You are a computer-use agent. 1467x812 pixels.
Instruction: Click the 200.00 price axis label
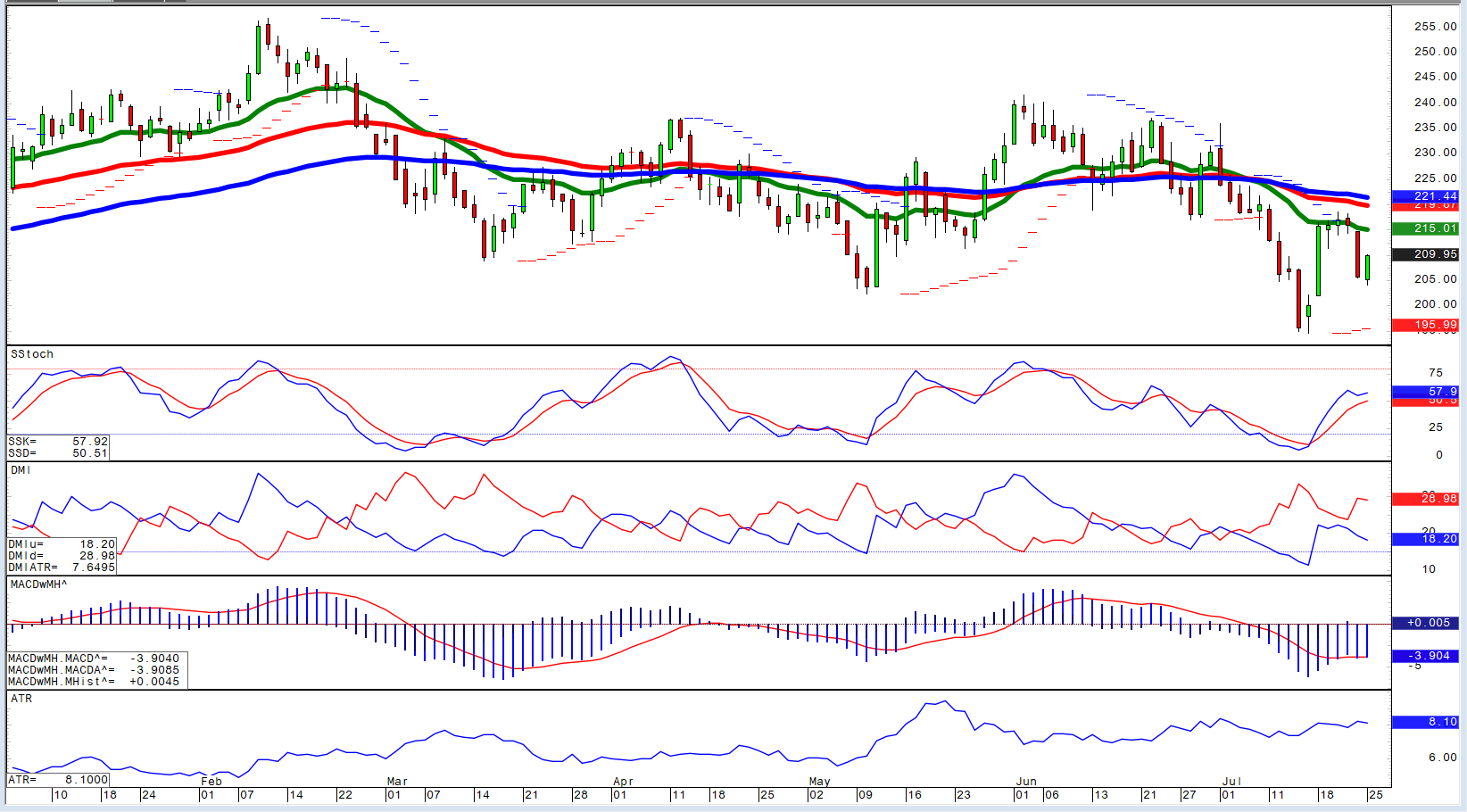(x=1436, y=304)
